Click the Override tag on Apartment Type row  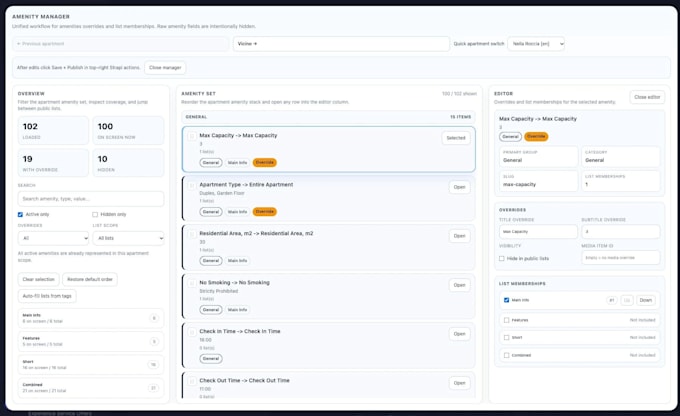coord(265,212)
